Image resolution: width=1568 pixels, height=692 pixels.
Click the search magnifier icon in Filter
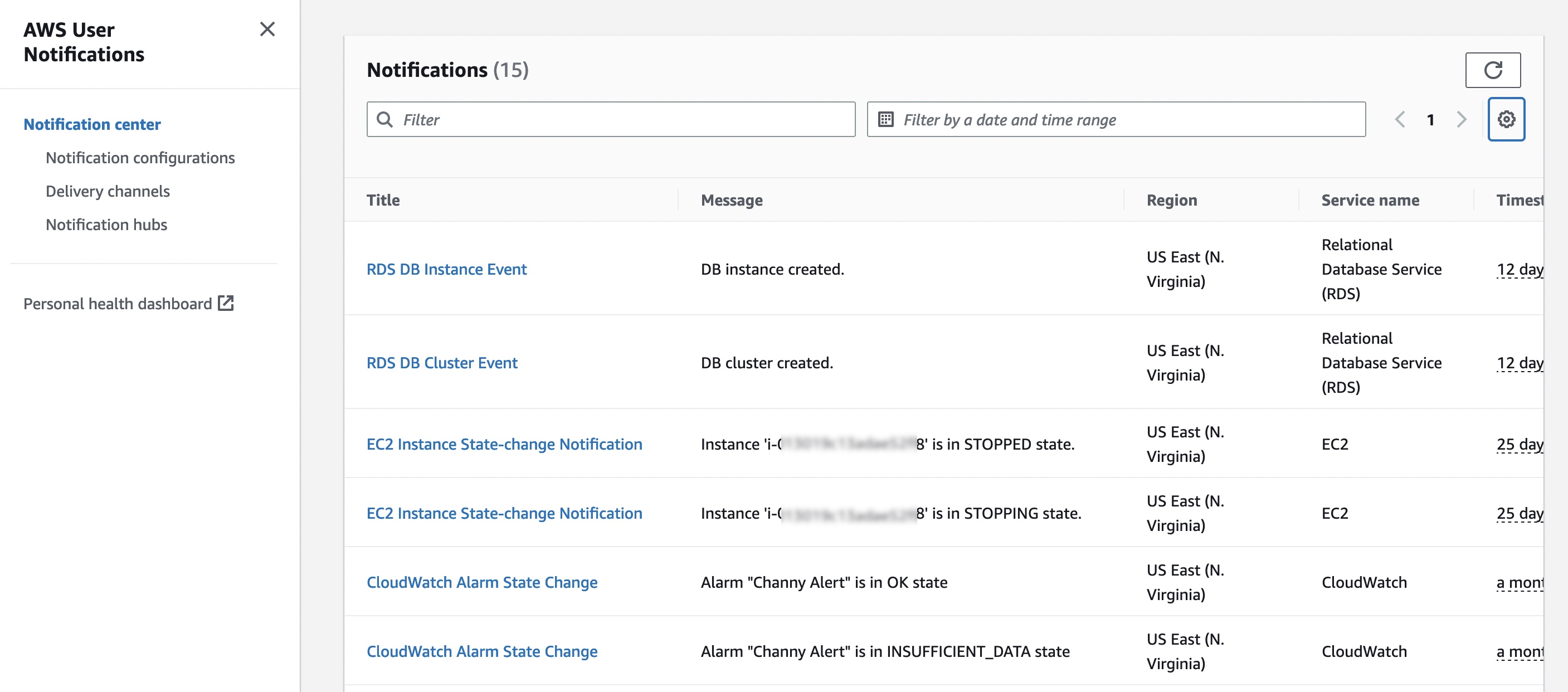coord(384,119)
